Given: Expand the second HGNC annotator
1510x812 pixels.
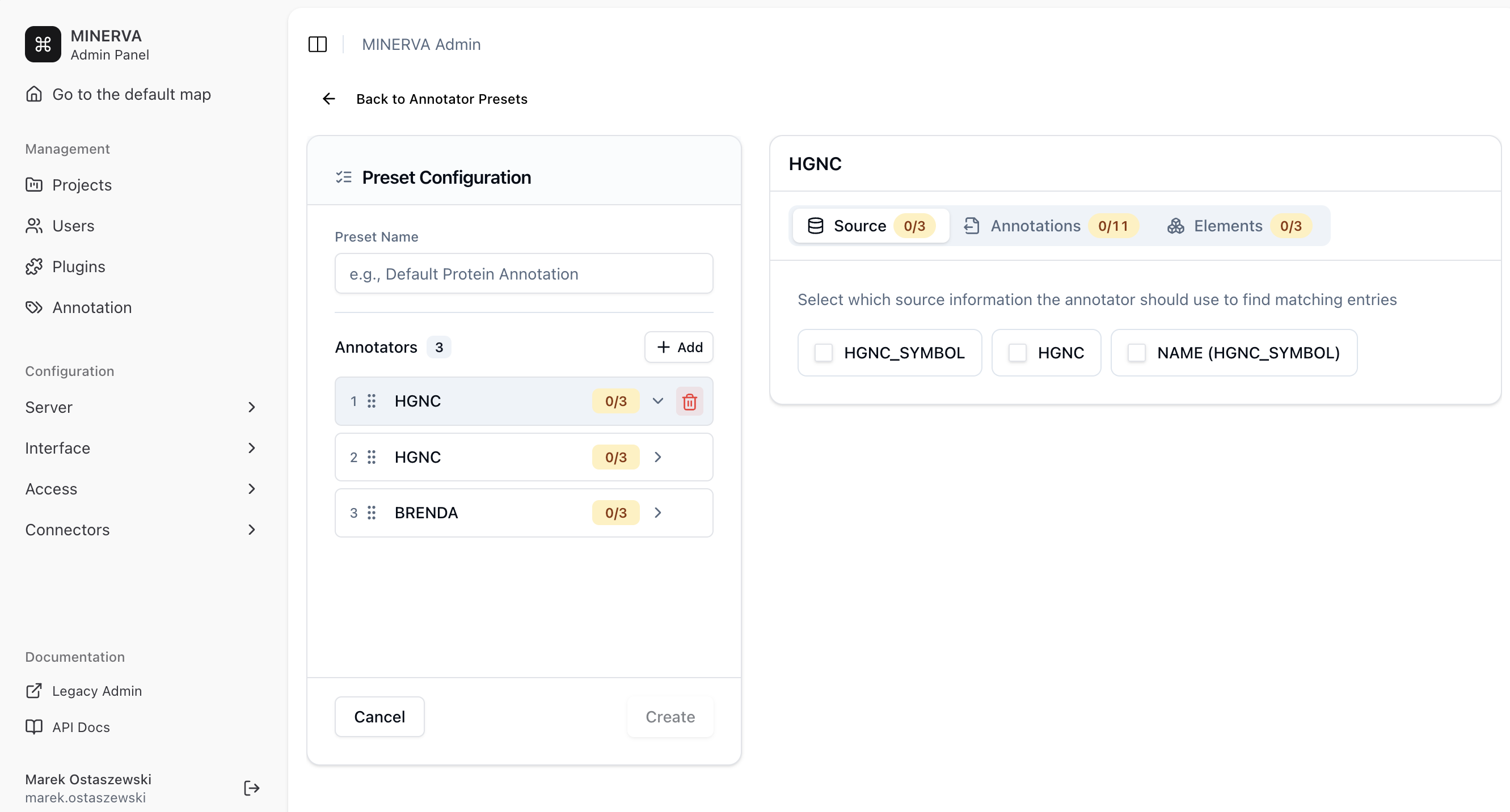Looking at the screenshot, I should (657, 457).
